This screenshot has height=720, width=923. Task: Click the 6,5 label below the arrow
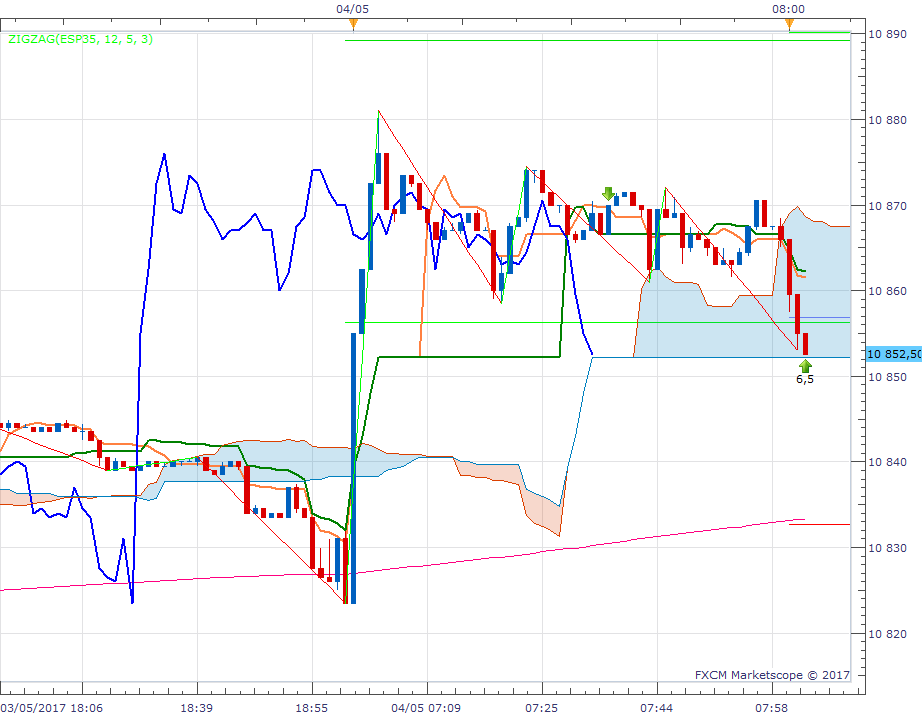click(x=805, y=379)
